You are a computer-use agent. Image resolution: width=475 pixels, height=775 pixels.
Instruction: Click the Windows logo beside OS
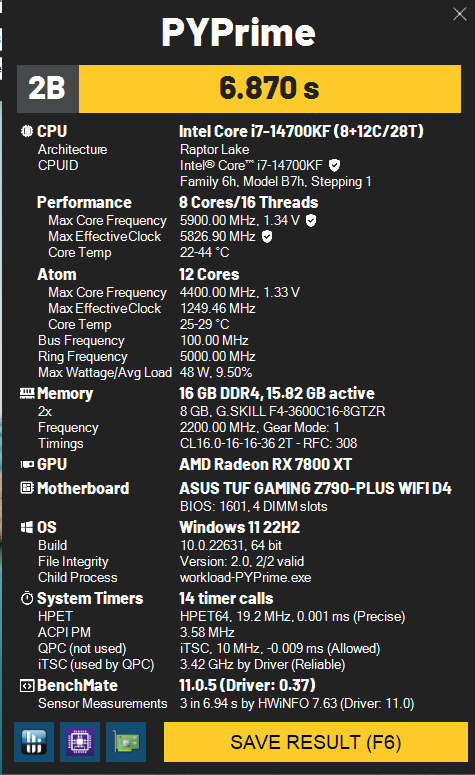pos(27,527)
